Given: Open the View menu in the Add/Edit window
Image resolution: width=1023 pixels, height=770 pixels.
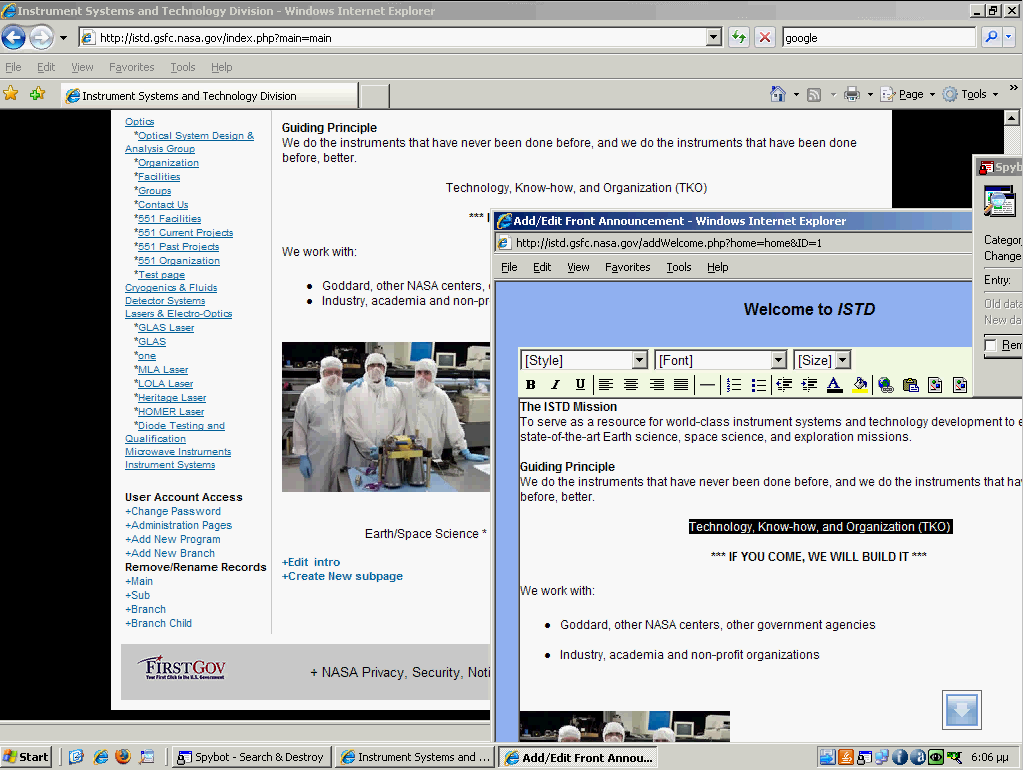Looking at the screenshot, I should click(578, 267).
